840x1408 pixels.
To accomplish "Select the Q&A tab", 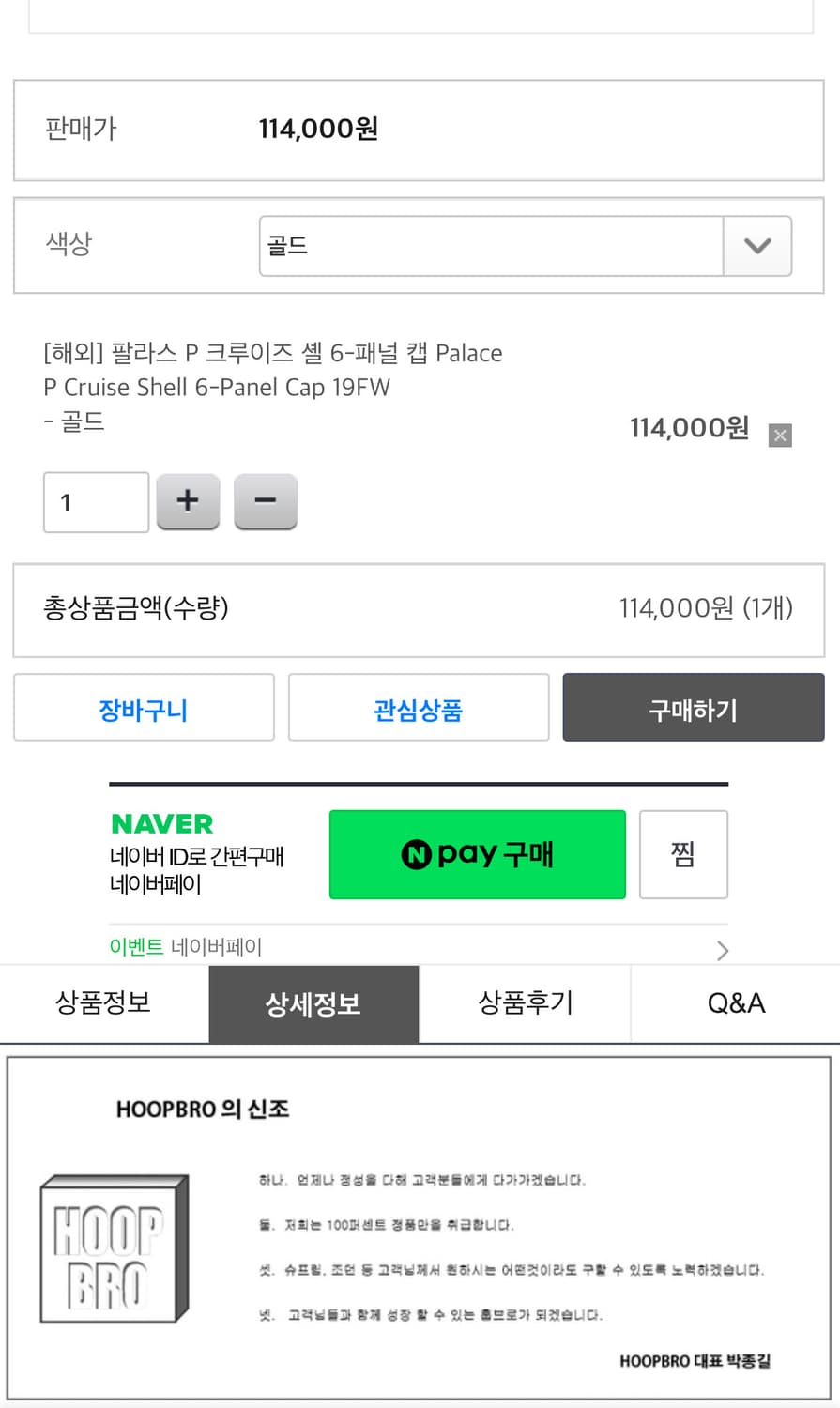I will coord(736,1003).
